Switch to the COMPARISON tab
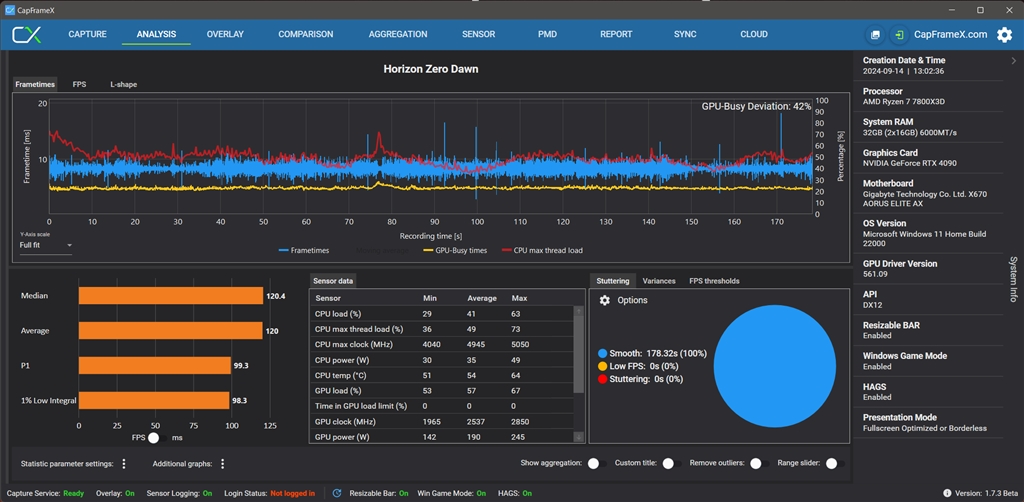The height and width of the screenshot is (502, 1024). point(306,34)
